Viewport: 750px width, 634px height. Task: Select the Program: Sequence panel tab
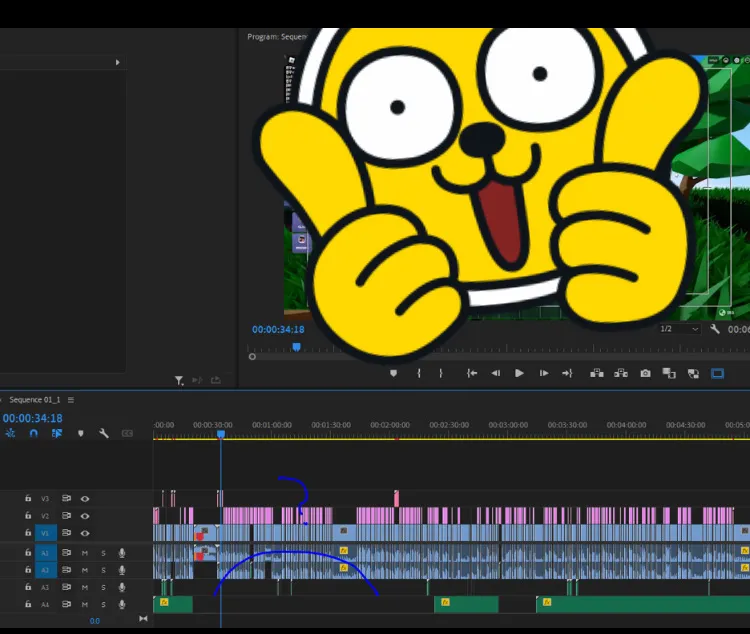[276, 36]
